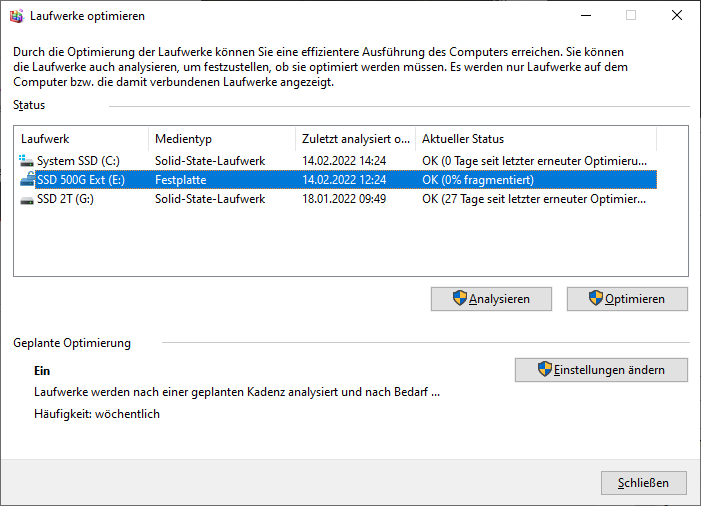
Task: Minimize the Laufwerke optimieren window
Action: coord(586,16)
